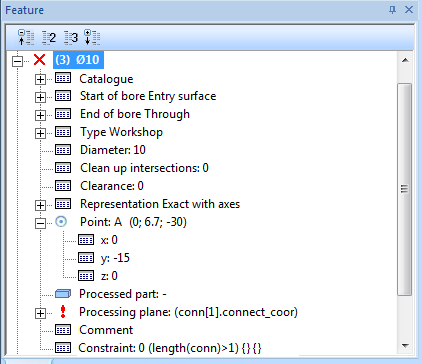Pin the Feature panel
Screen dimensions: 422x364
[x=392, y=10]
